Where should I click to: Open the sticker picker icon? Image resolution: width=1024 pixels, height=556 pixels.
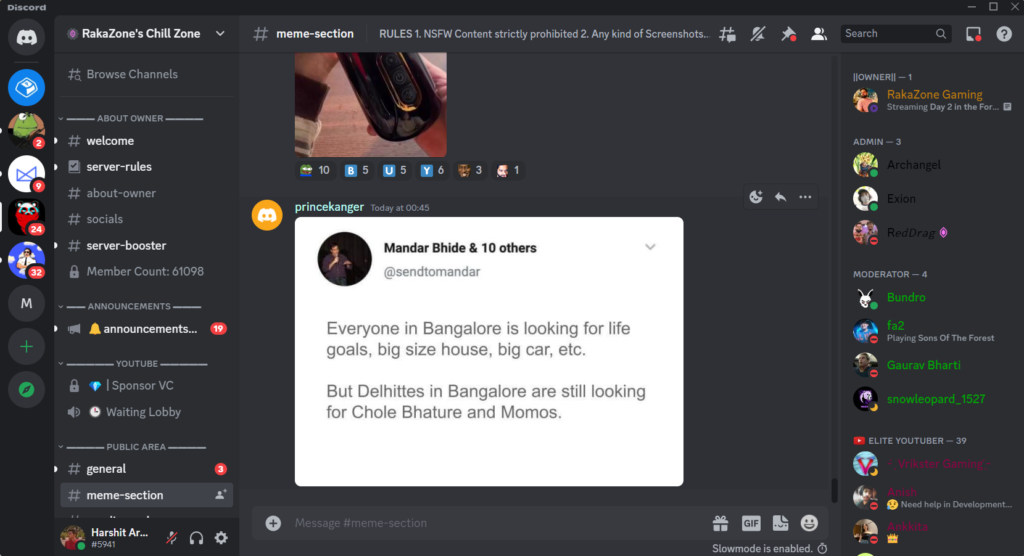[x=780, y=523]
